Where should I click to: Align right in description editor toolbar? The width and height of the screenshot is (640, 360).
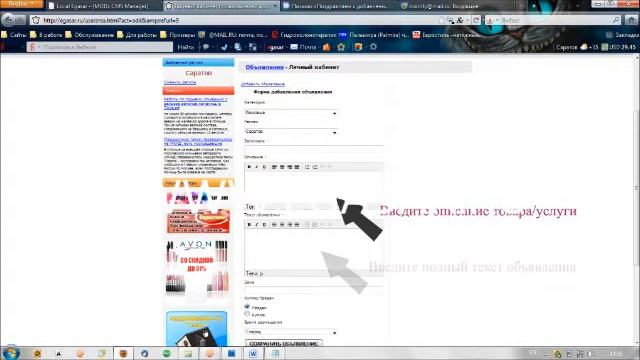pos(289,167)
